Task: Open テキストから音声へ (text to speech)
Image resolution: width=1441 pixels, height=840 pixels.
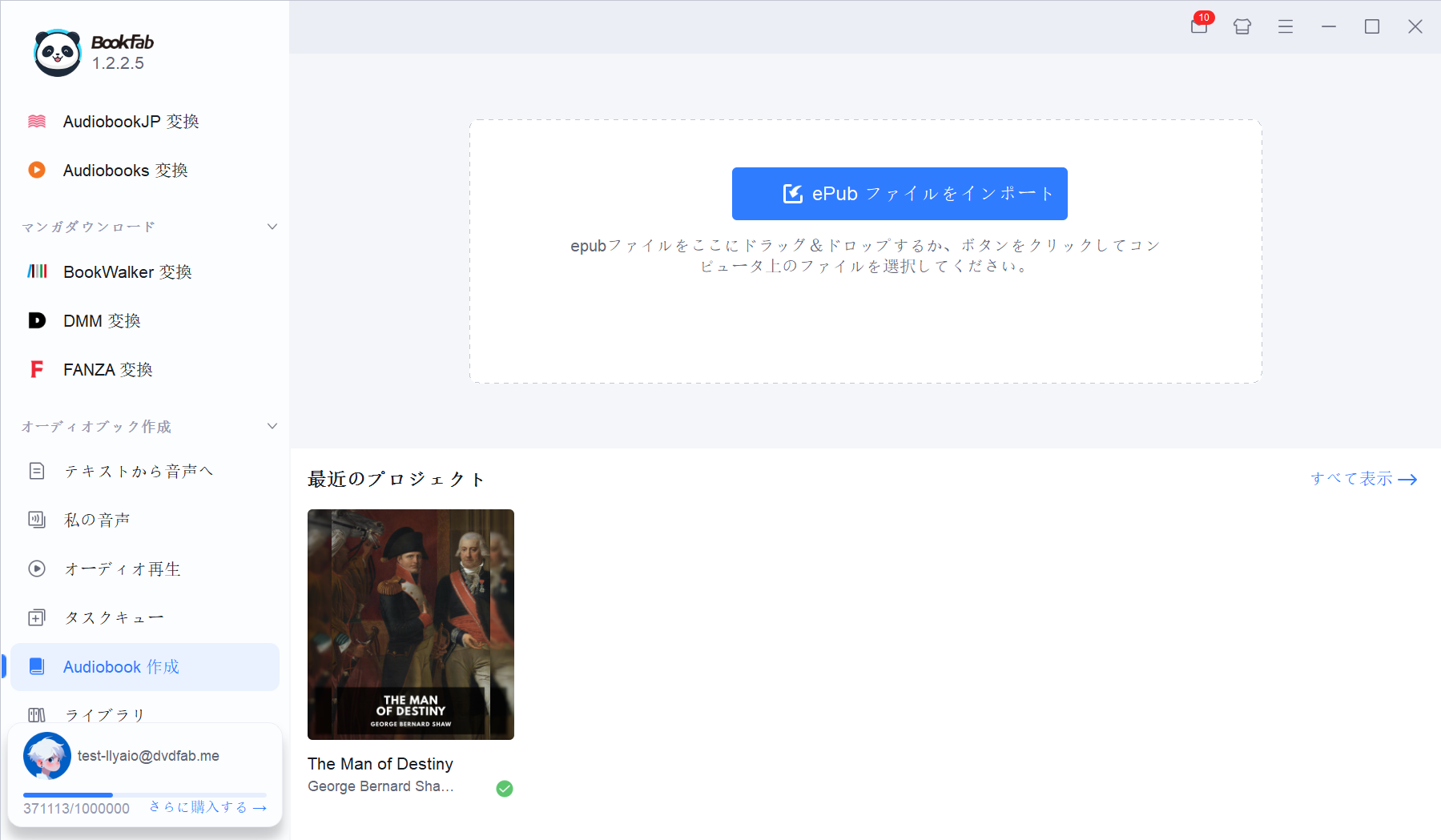Action: [138, 471]
